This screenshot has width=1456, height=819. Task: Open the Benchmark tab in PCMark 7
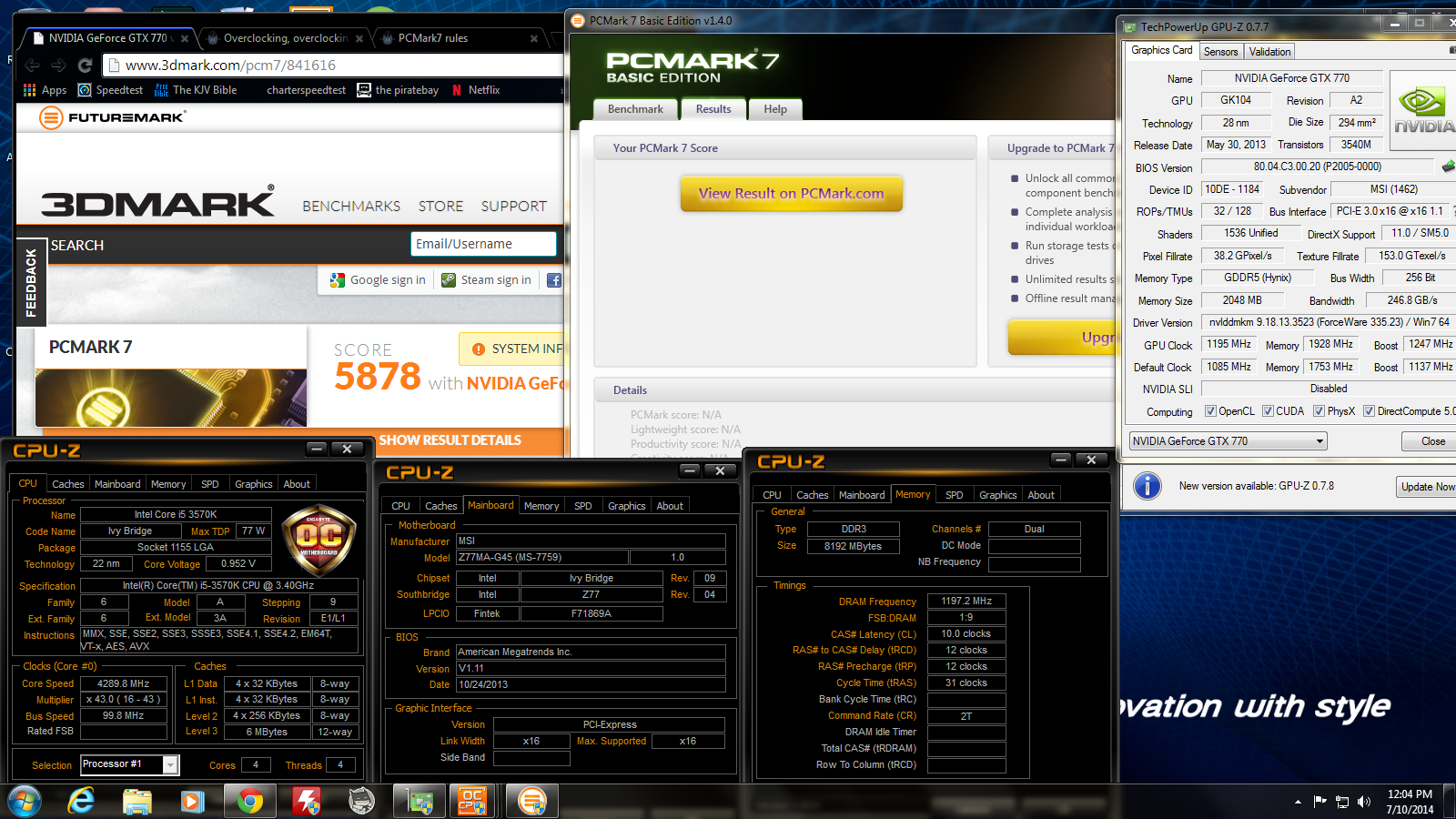click(x=635, y=109)
